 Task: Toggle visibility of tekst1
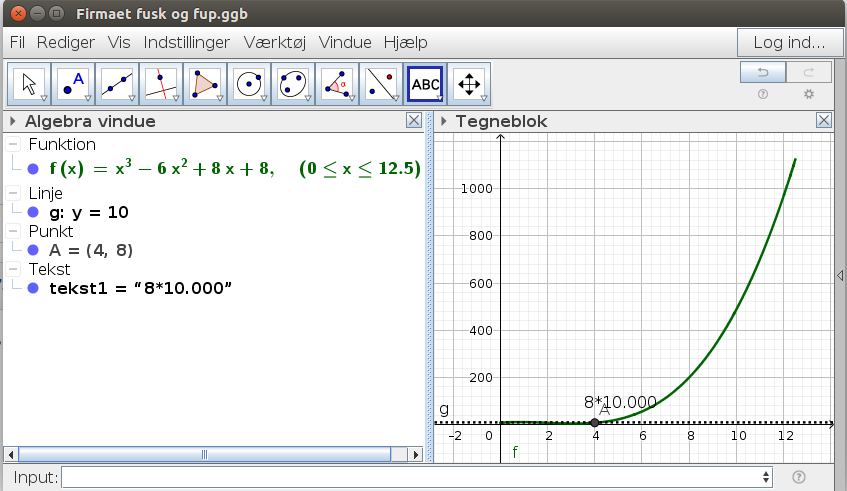[33, 288]
